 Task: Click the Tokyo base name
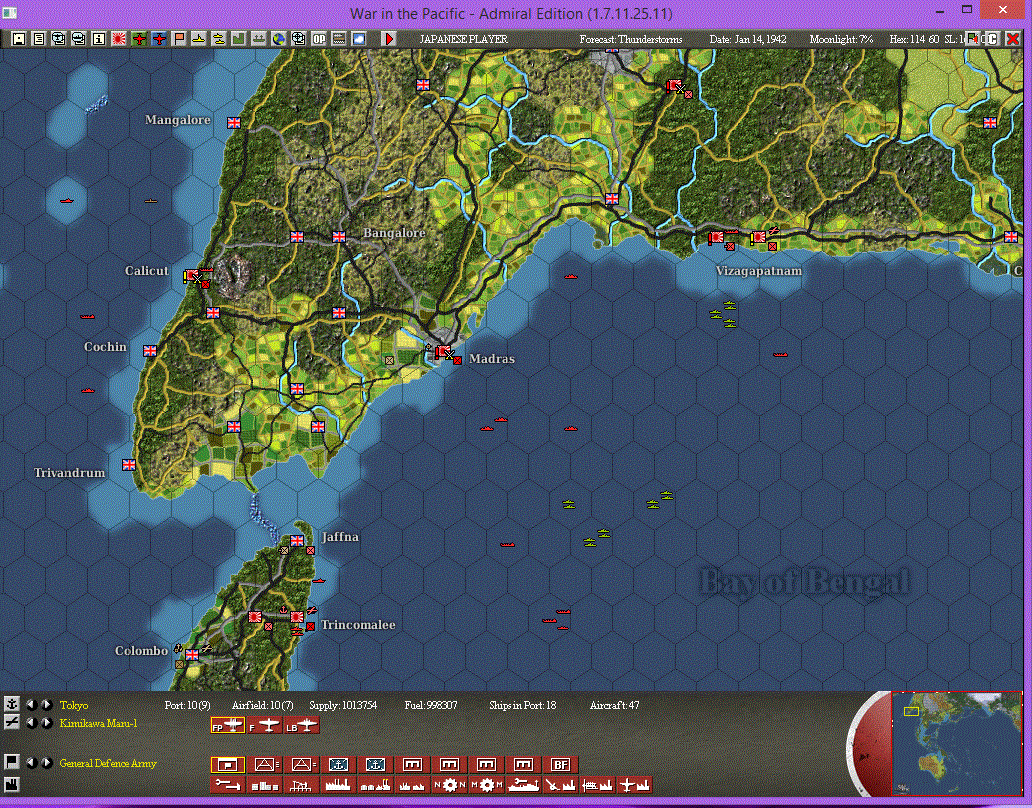pyautogui.click(x=74, y=705)
